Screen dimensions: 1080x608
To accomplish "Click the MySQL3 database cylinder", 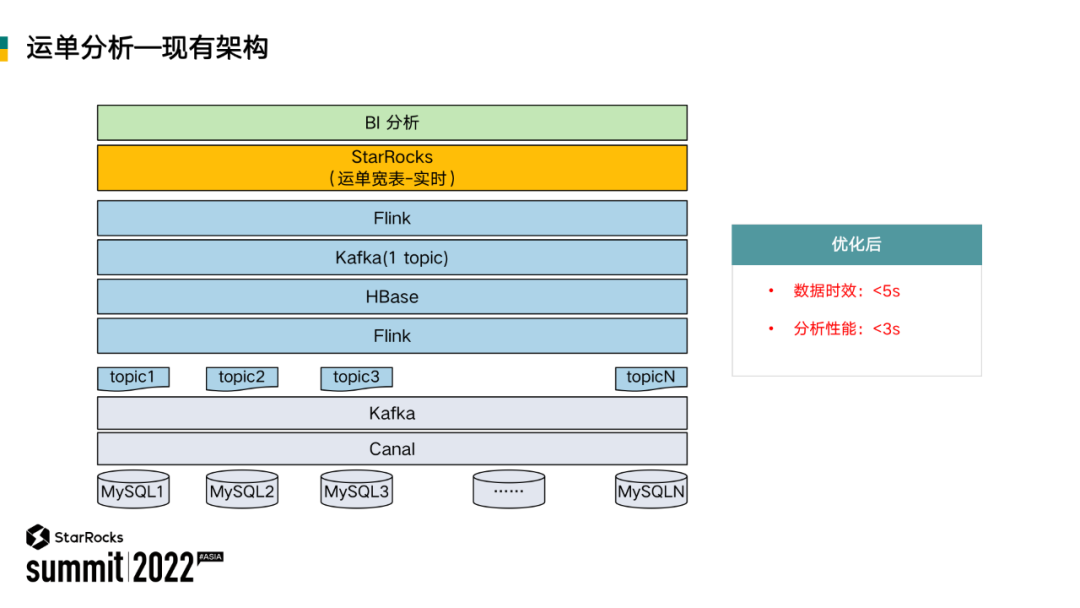I will [356, 490].
